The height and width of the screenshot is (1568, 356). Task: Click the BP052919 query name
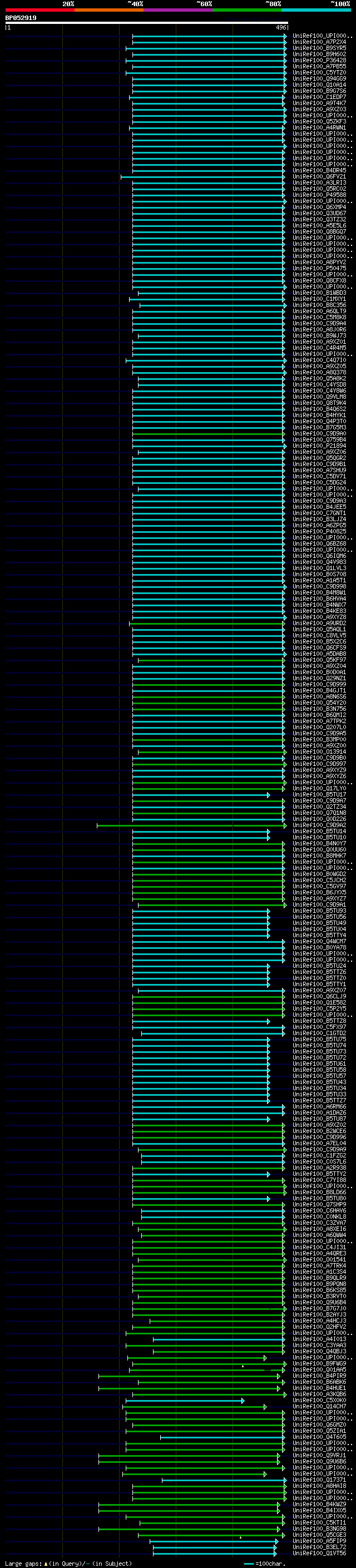pos(21,18)
